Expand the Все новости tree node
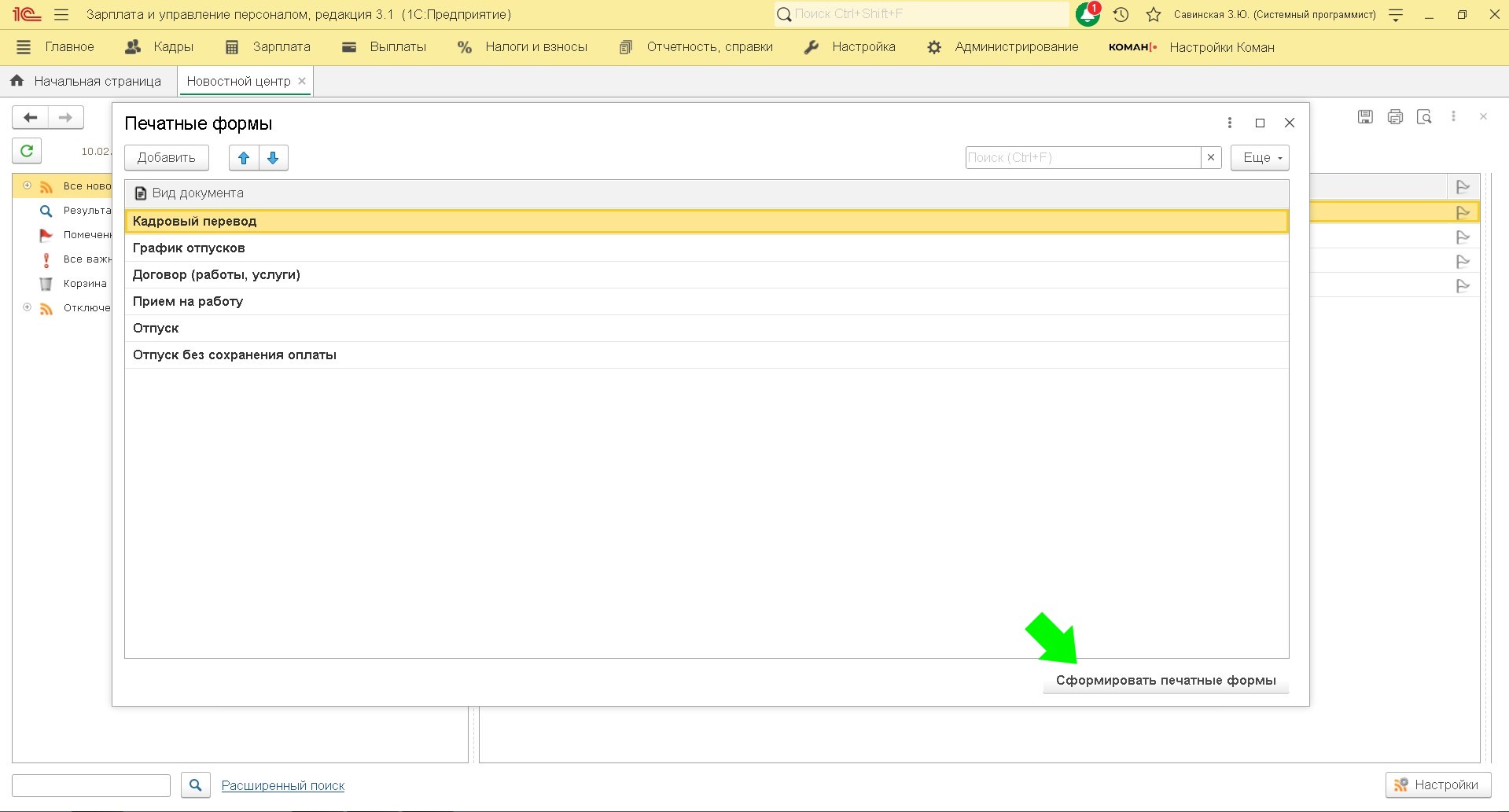This screenshot has width=1509, height=812. click(27, 186)
